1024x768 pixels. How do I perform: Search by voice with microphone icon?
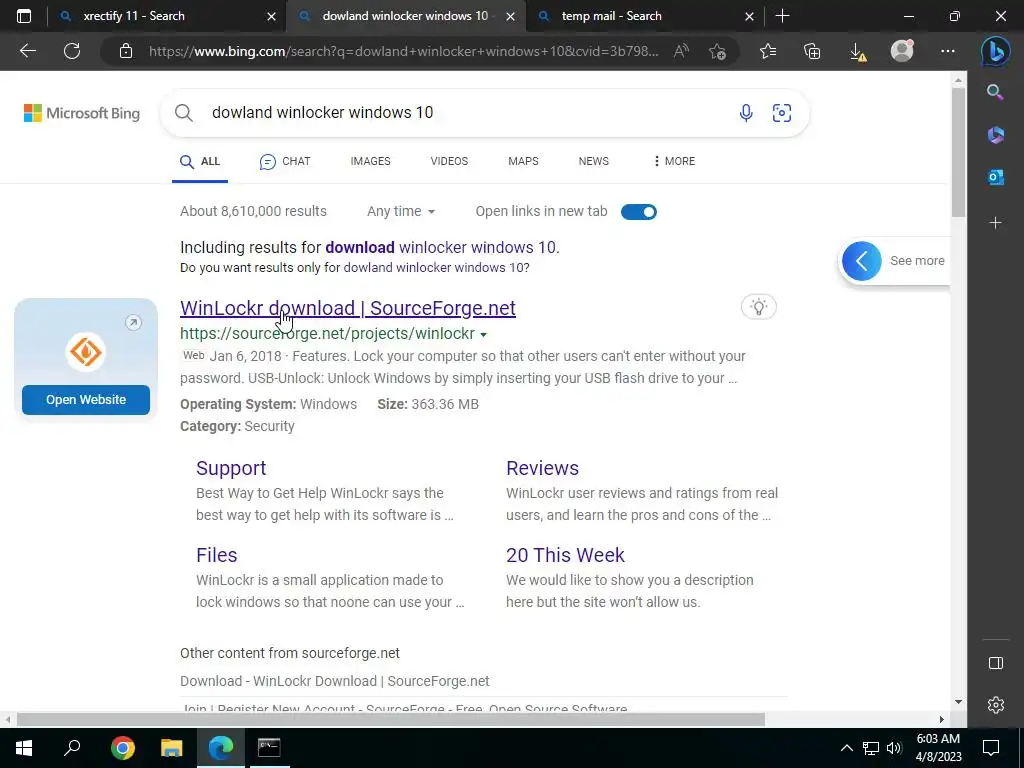click(x=746, y=112)
